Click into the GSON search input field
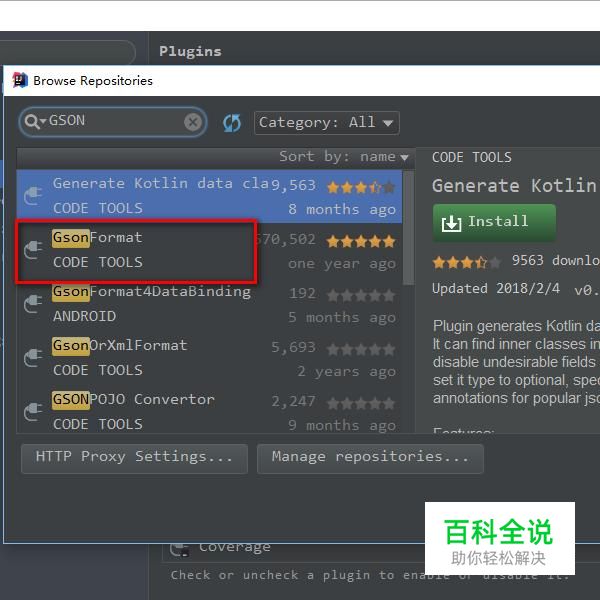 point(113,122)
